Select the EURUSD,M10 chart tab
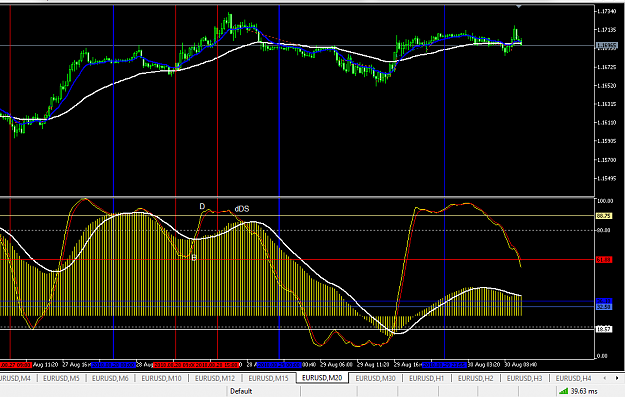 [161, 378]
